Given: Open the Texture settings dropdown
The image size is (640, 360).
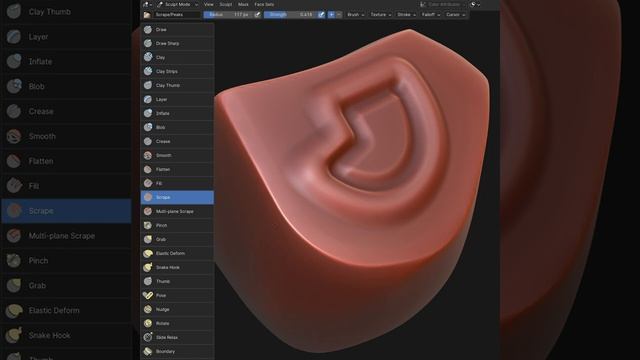Looking at the screenshot, I should click(x=380, y=15).
